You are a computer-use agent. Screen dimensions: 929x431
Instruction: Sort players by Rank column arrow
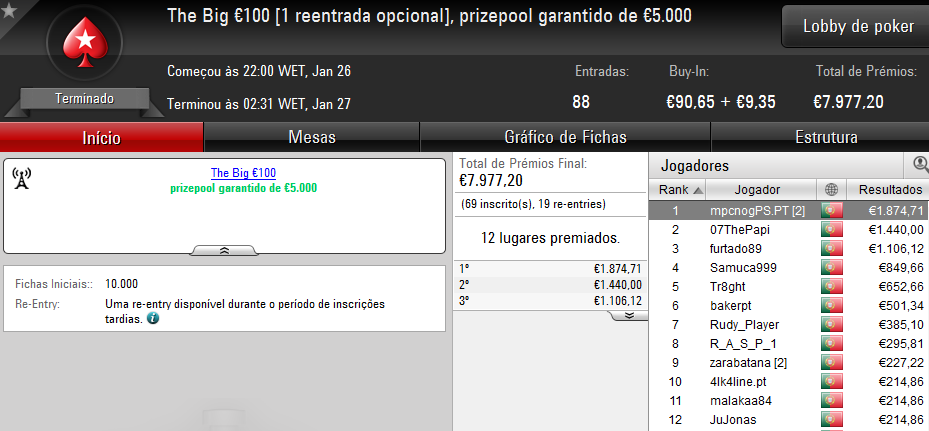pyautogui.click(x=698, y=190)
